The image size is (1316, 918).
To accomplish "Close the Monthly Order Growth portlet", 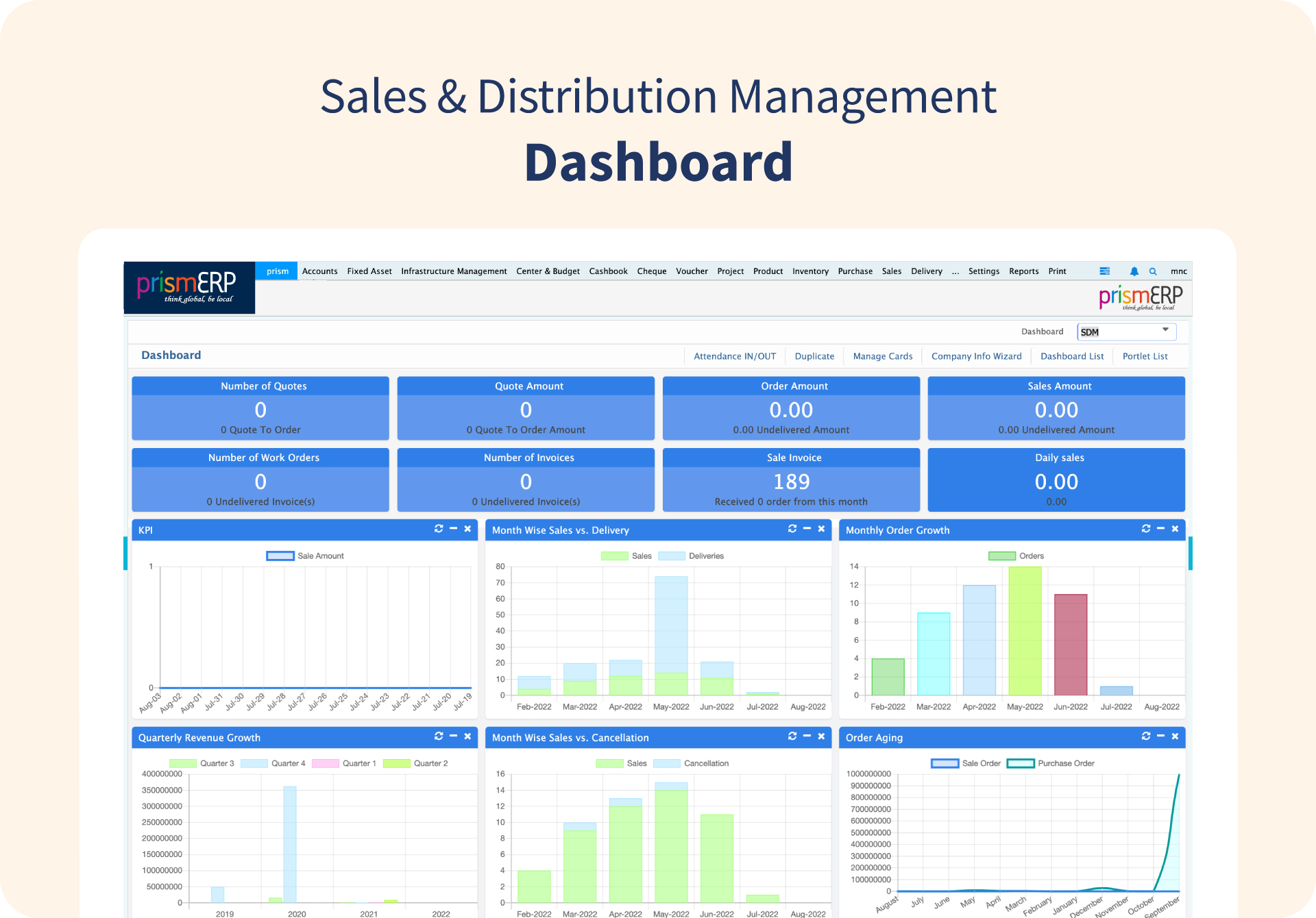I will pos(1175,529).
